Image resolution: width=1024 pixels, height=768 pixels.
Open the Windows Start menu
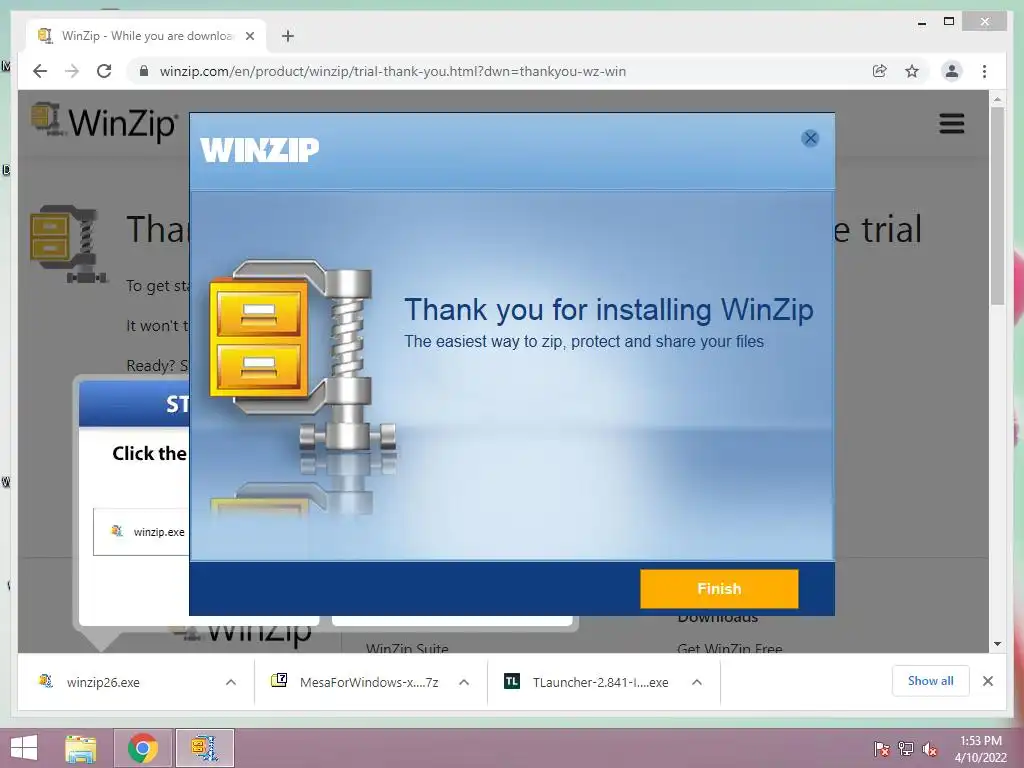(x=24, y=748)
